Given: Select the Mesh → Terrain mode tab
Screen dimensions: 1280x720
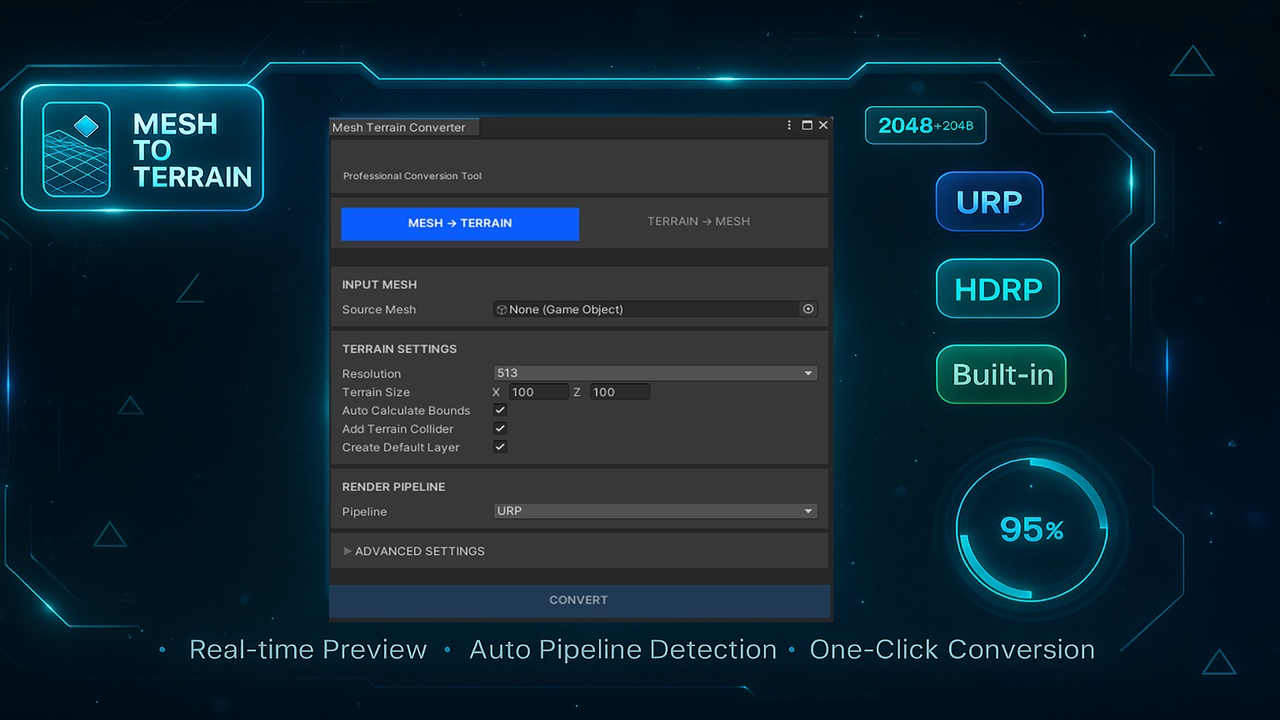Looking at the screenshot, I should 460,224.
